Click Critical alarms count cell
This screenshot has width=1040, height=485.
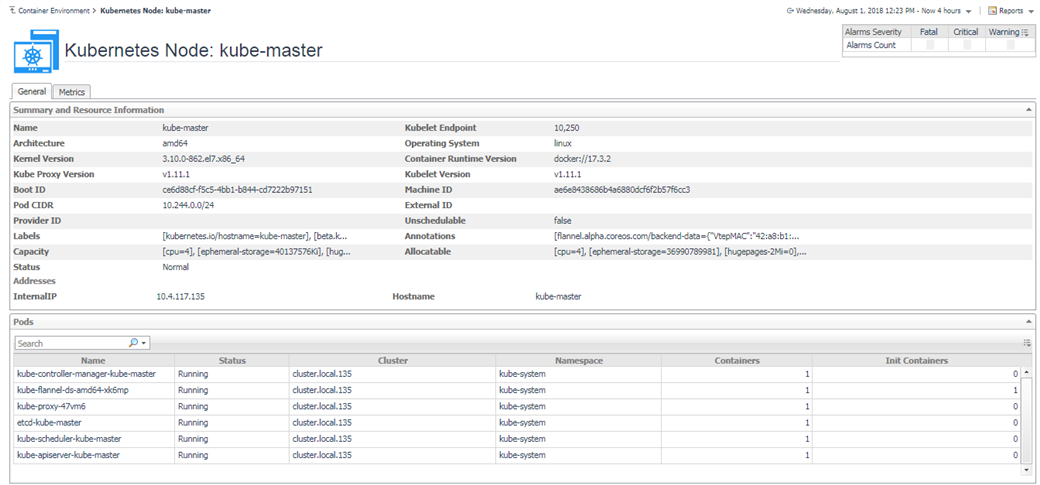[966, 45]
